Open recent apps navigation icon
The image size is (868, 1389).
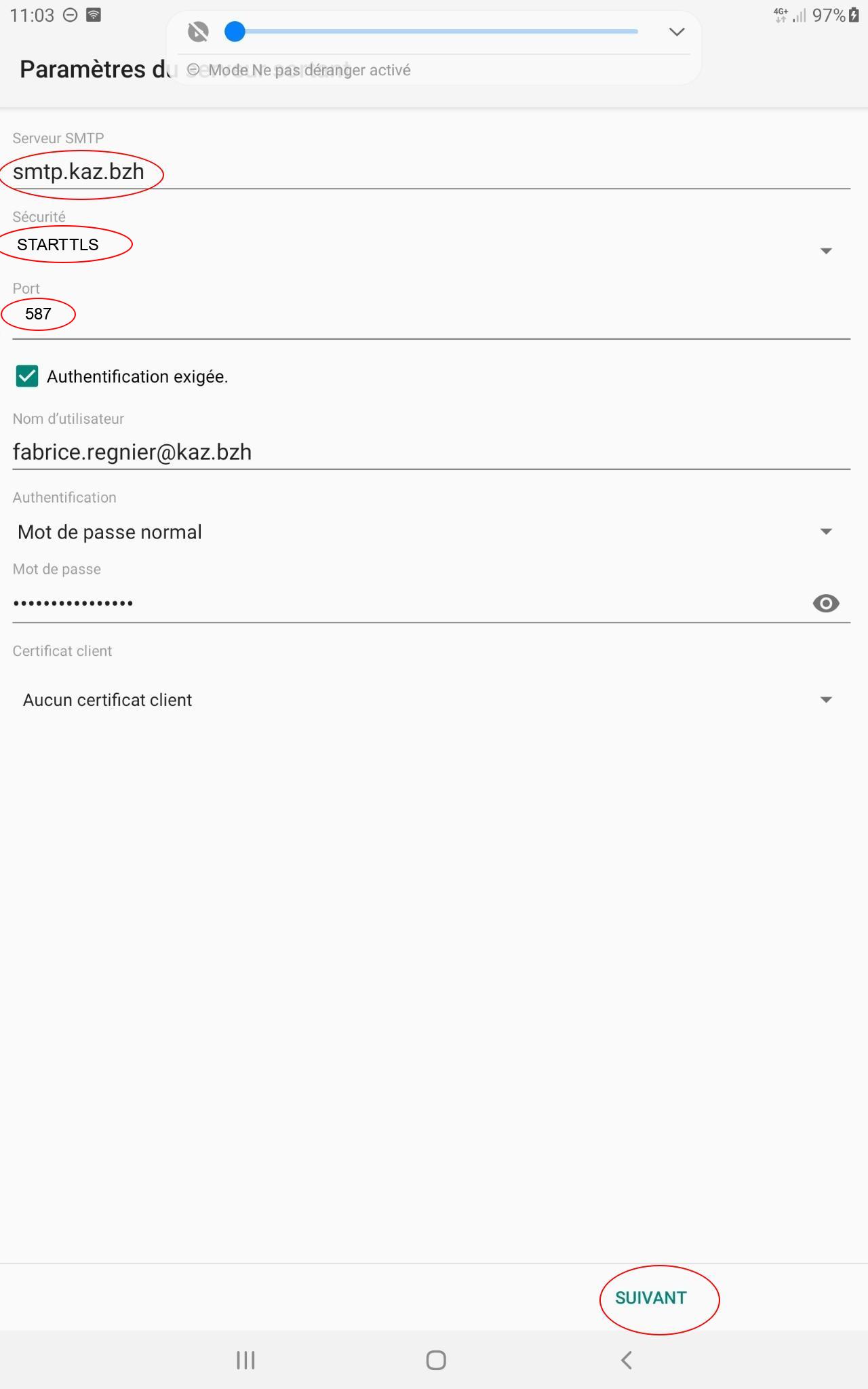(x=245, y=1360)
